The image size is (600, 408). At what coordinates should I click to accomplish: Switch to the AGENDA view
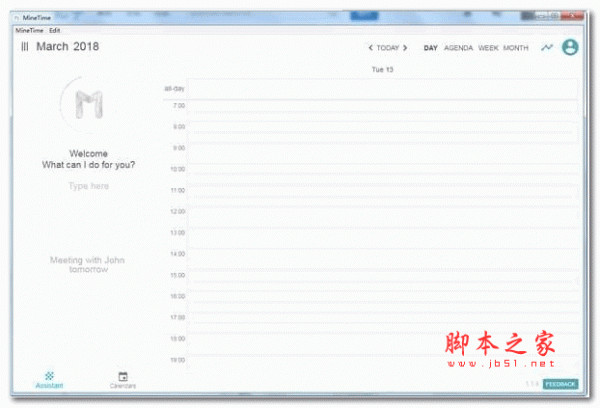(458, 48)
